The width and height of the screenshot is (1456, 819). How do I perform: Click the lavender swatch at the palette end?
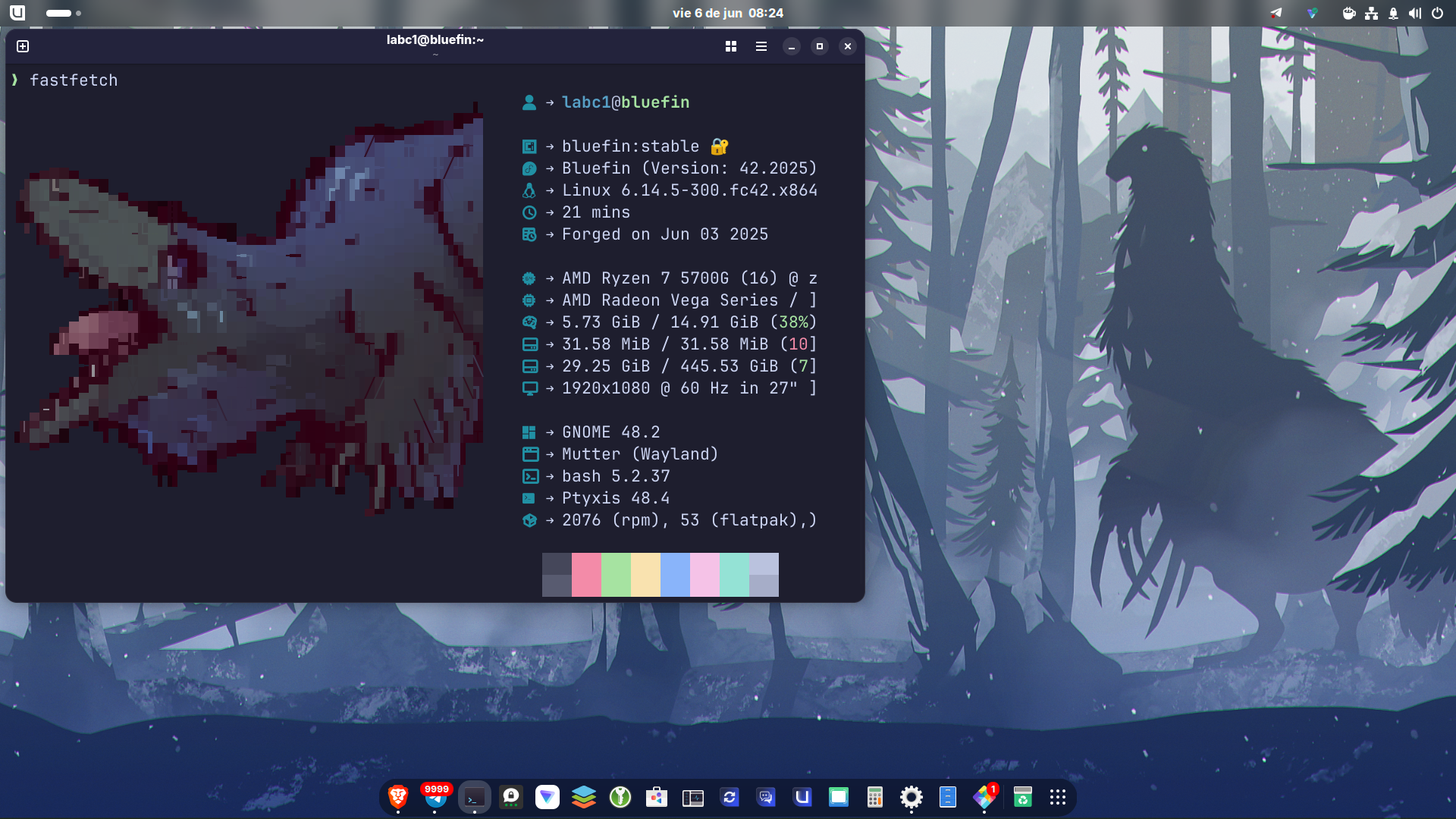point(764,575)
